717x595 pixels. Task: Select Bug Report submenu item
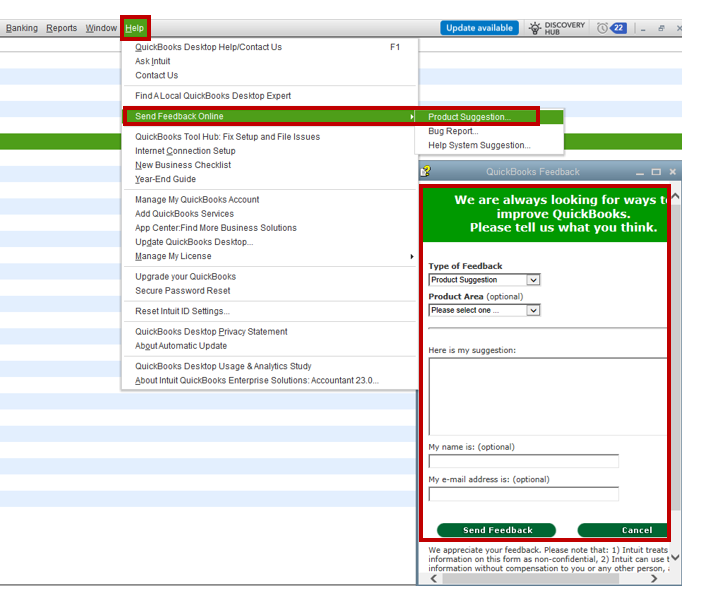click(x=489, y=131)
